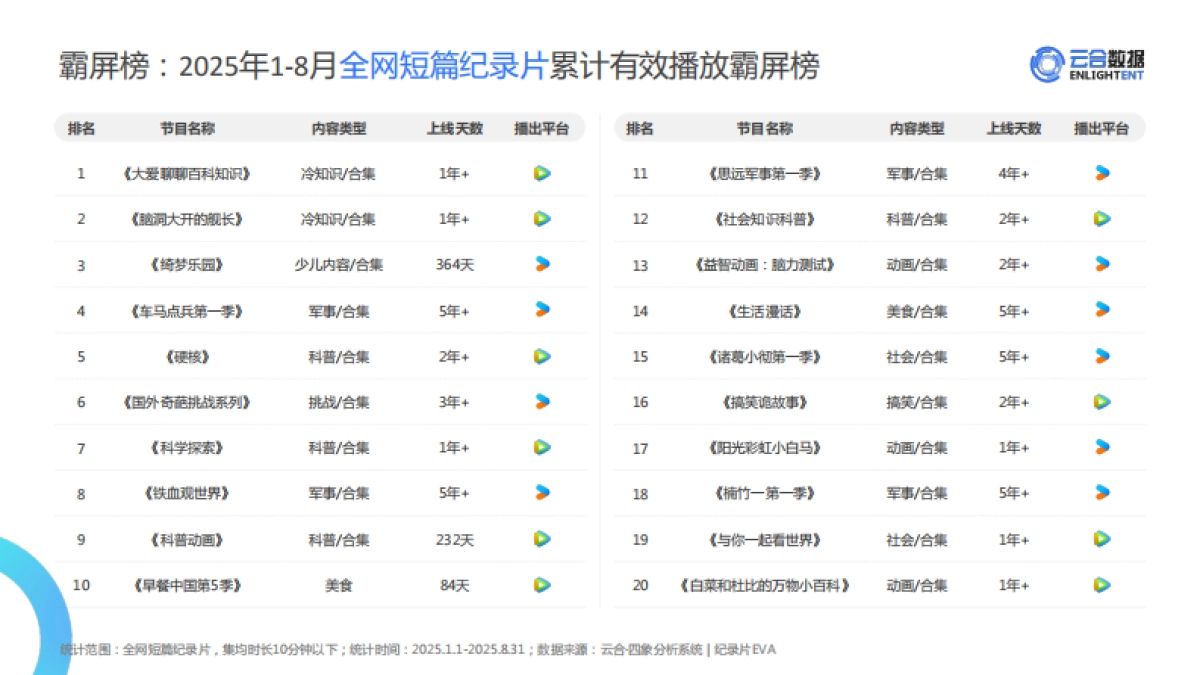
Task: Open the 播出平台 header on the right table
Action: [1102, 128]
